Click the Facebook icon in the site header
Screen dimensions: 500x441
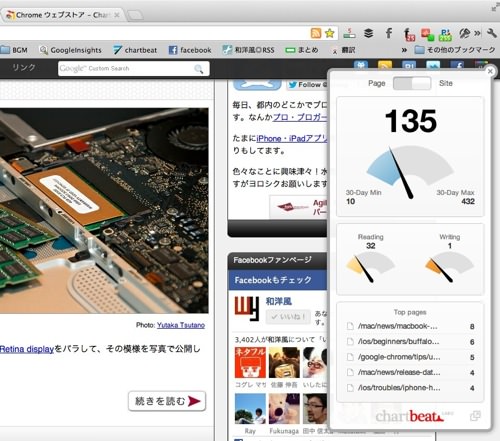457,66
